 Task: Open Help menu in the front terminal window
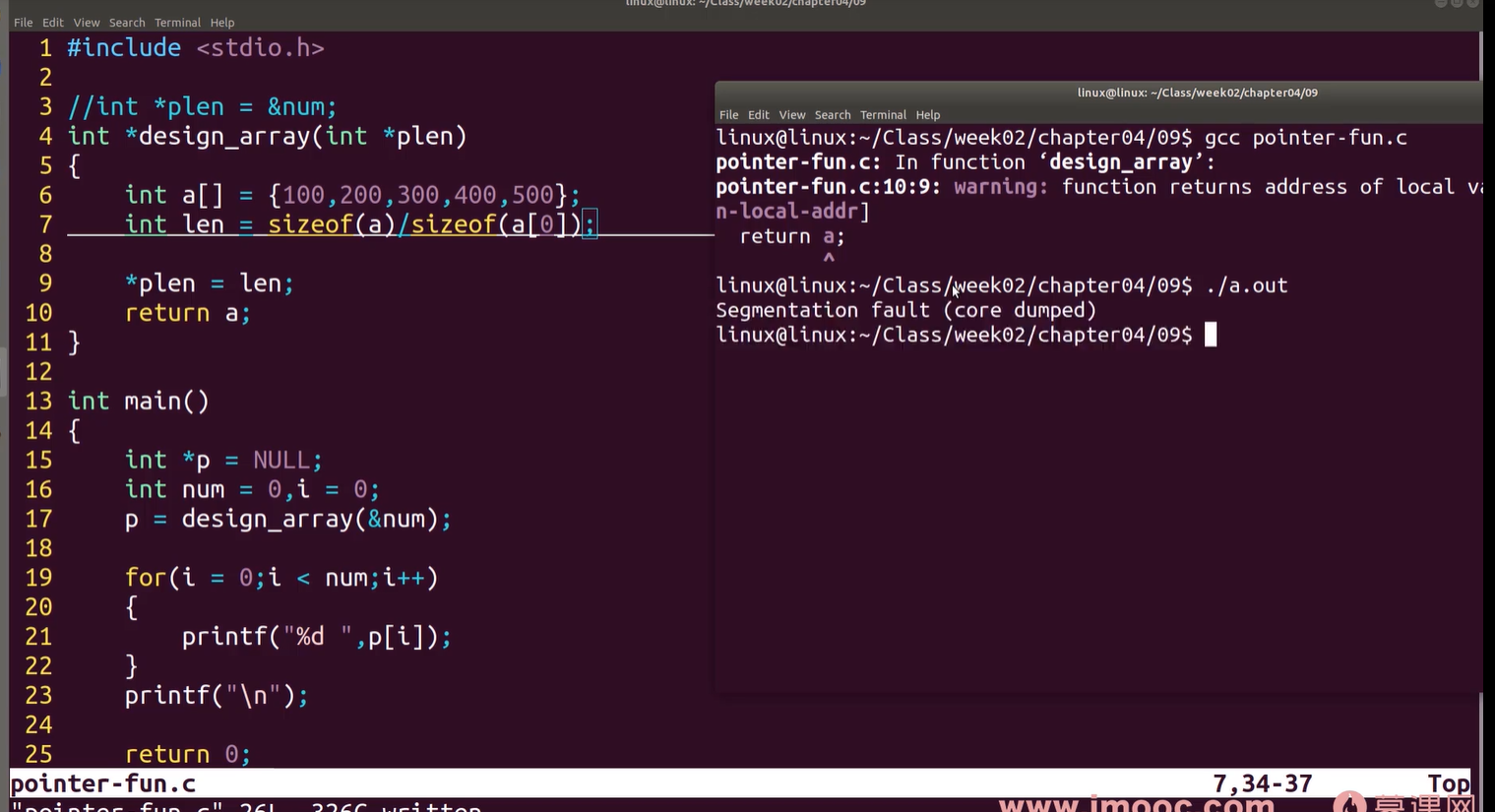[x=928, y=115]
